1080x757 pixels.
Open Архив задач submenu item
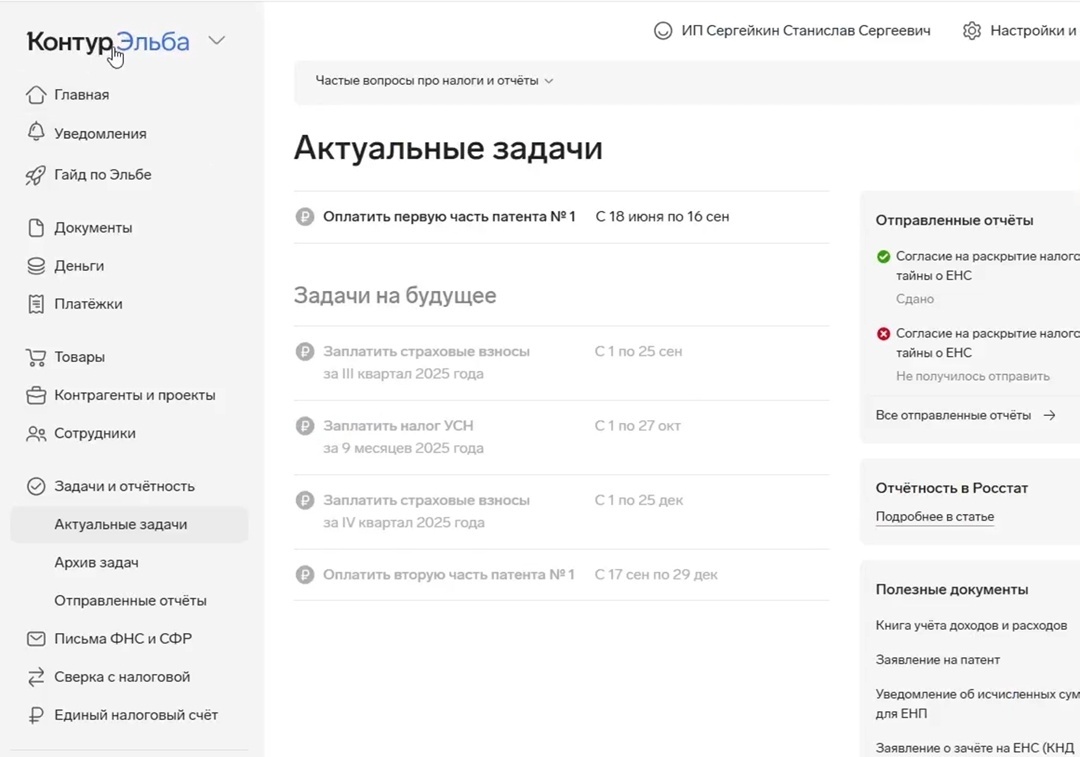pos(96,563)
